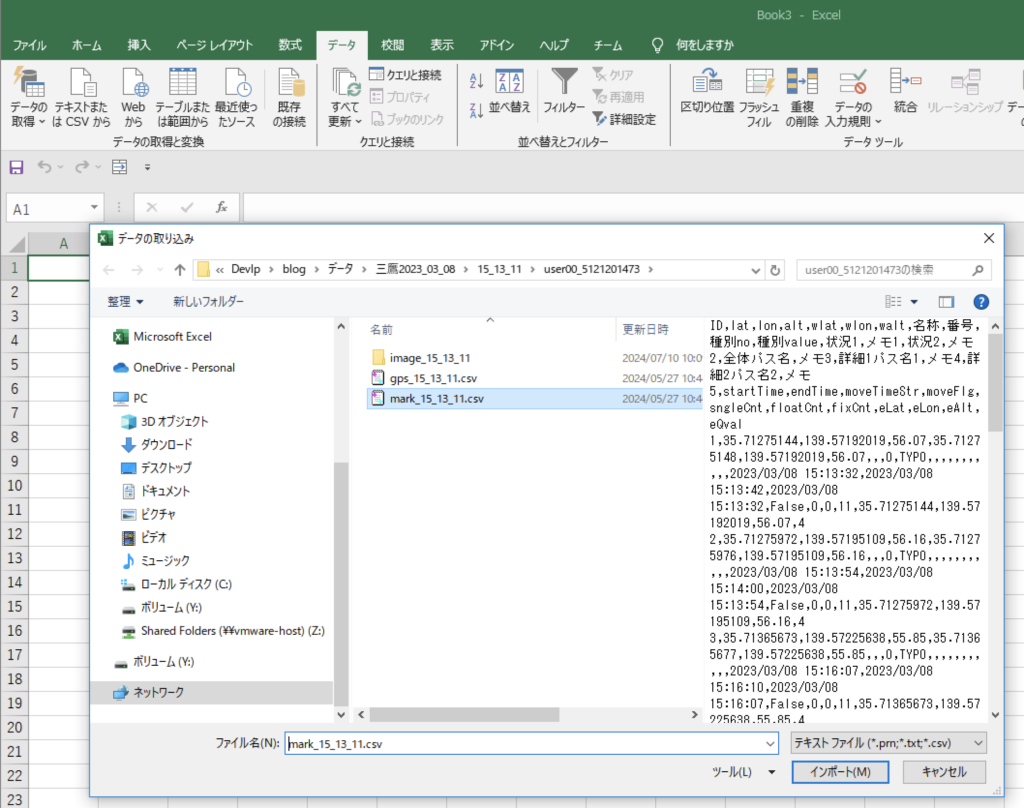The width and height of the screenshot is (1024, 808).
Task: Choose the From Web (Webから) import
Action: click(133, 98)
